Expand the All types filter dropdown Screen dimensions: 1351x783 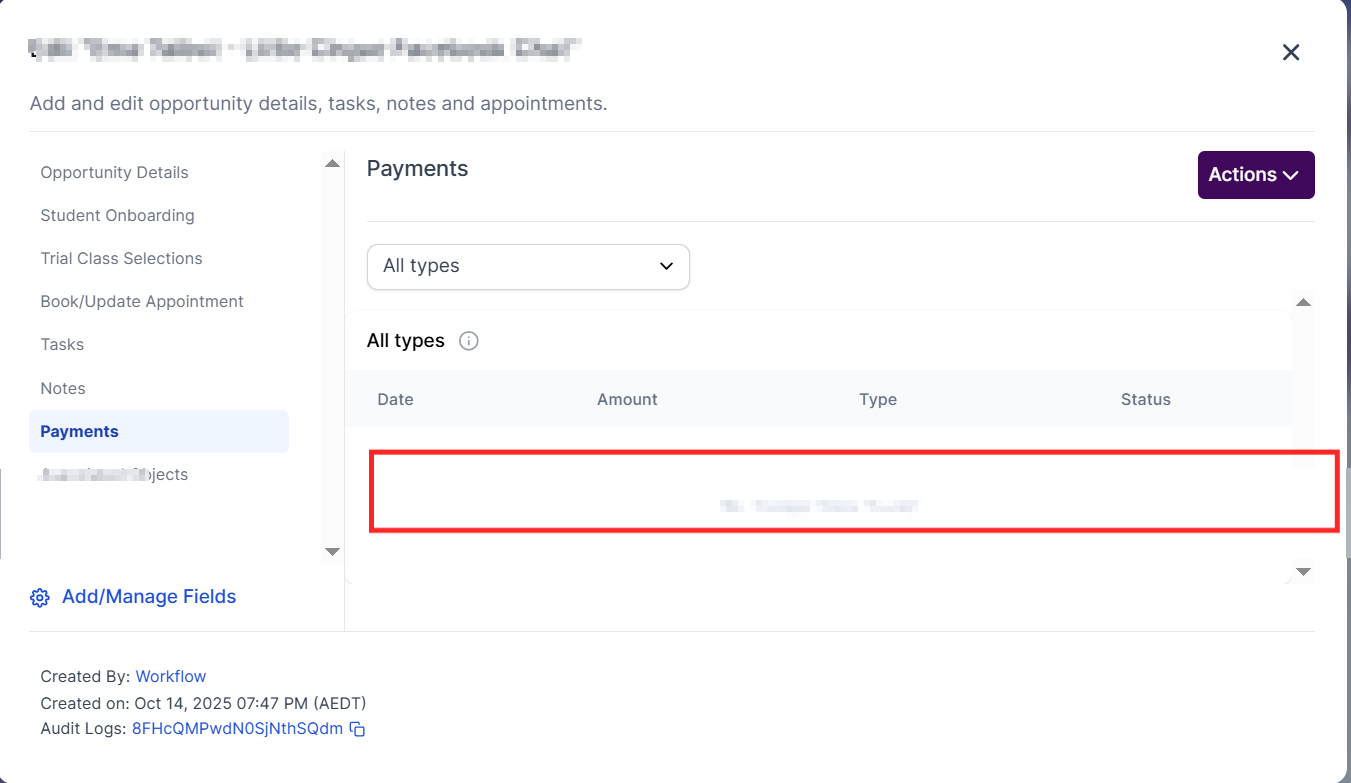pos(528,267)
